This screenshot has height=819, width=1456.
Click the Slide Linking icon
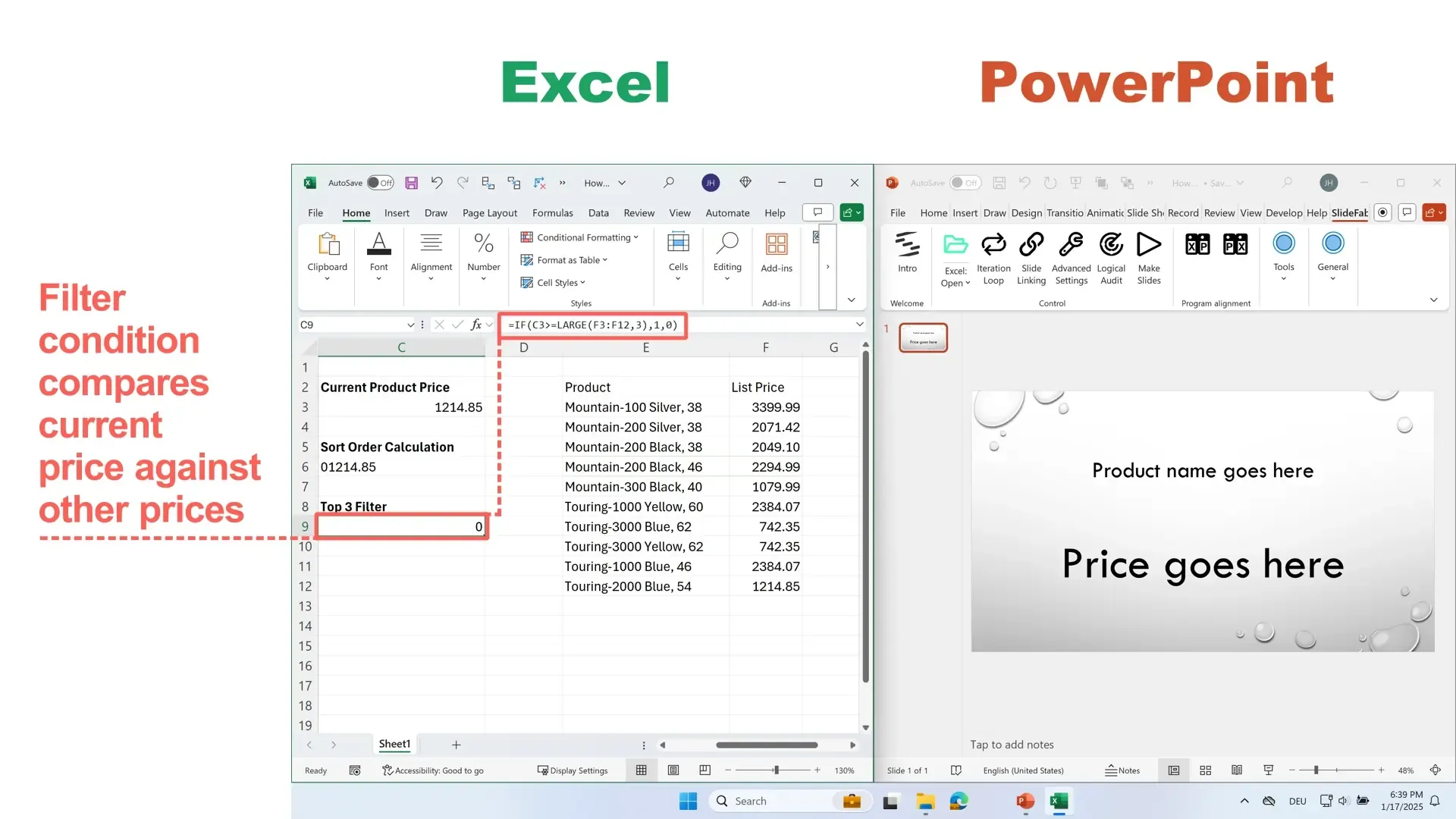(x=1031, y=244)
